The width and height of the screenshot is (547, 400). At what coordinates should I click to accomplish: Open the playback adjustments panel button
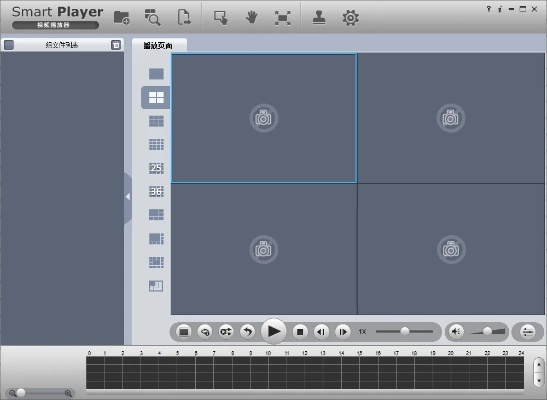[x=528, y=331]
